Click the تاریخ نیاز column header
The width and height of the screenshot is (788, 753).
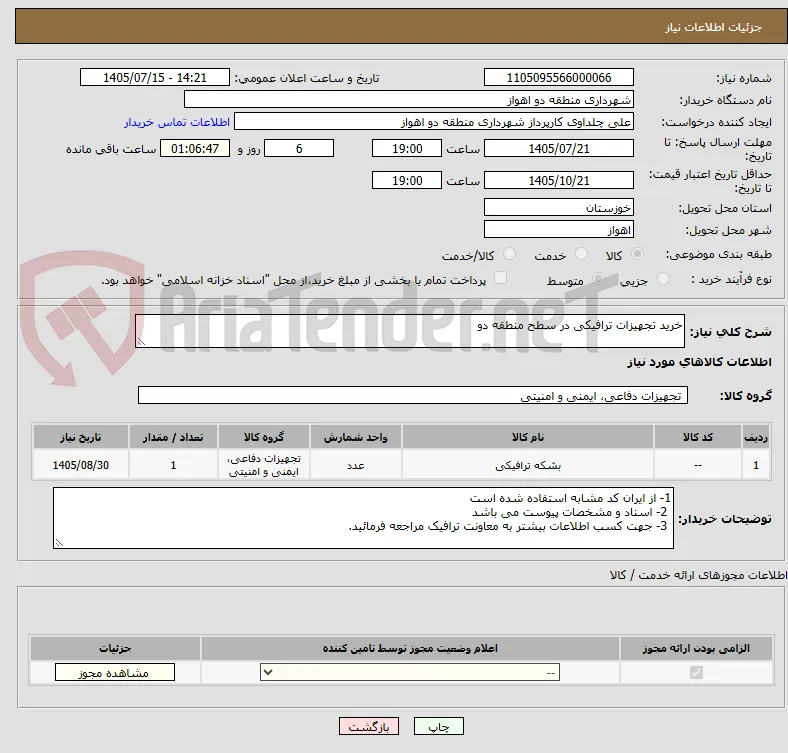click(x=81, y=437)
